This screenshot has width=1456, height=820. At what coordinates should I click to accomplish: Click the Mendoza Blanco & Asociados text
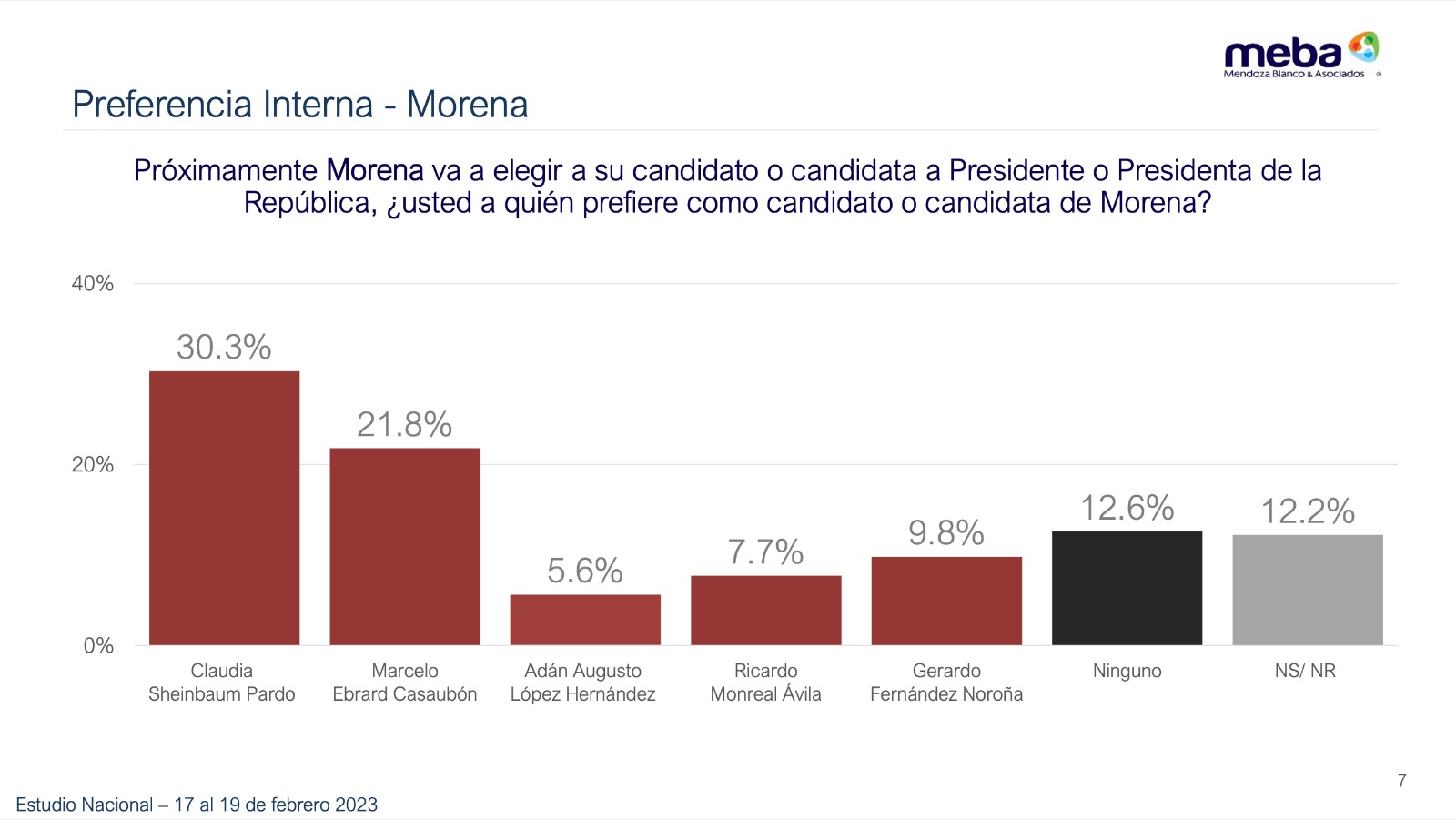[1294, 74]
